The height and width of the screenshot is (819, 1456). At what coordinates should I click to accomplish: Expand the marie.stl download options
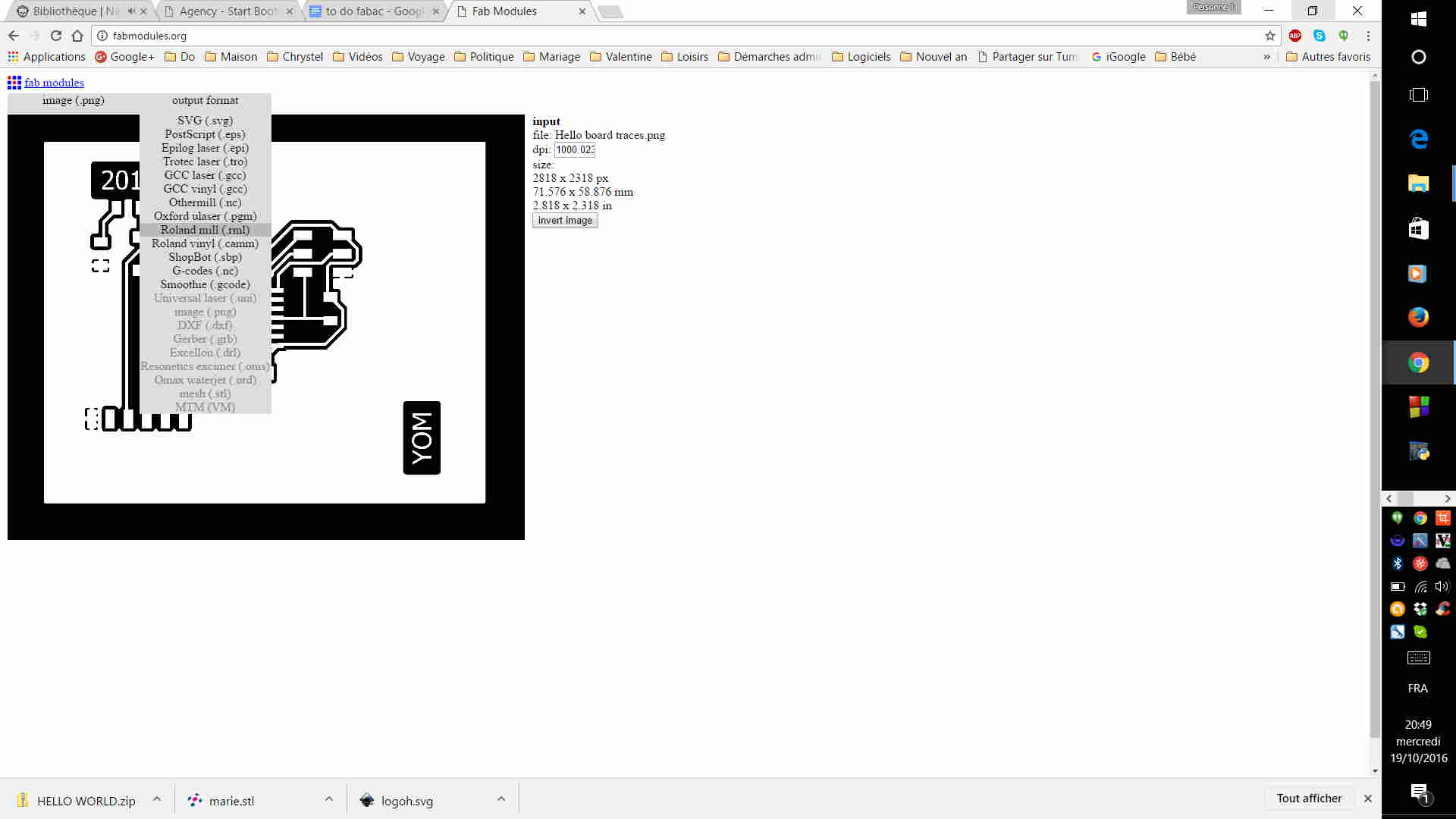point(329,799)
